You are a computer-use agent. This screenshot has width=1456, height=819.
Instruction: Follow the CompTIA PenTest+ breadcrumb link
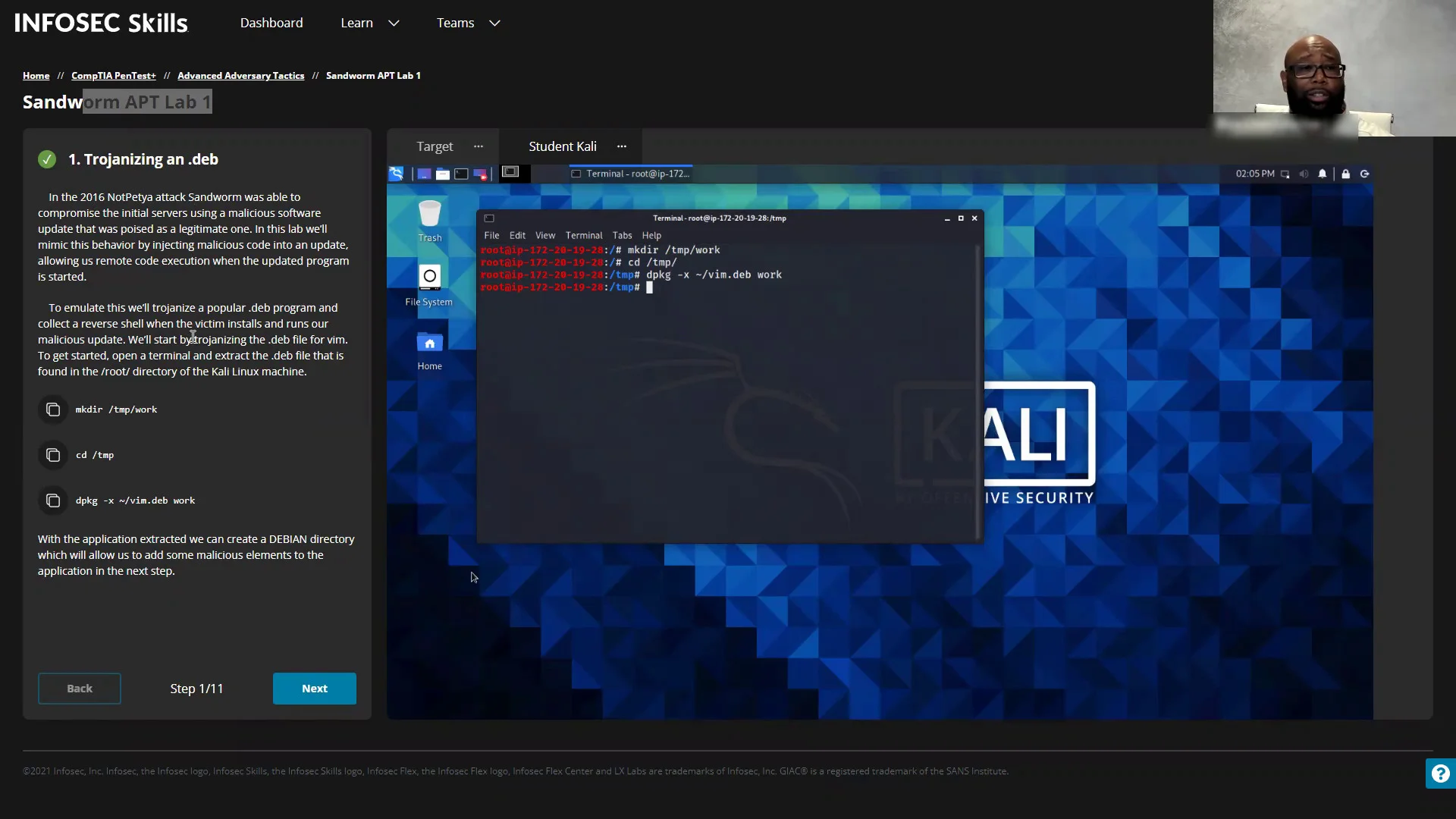coord(114,76)
